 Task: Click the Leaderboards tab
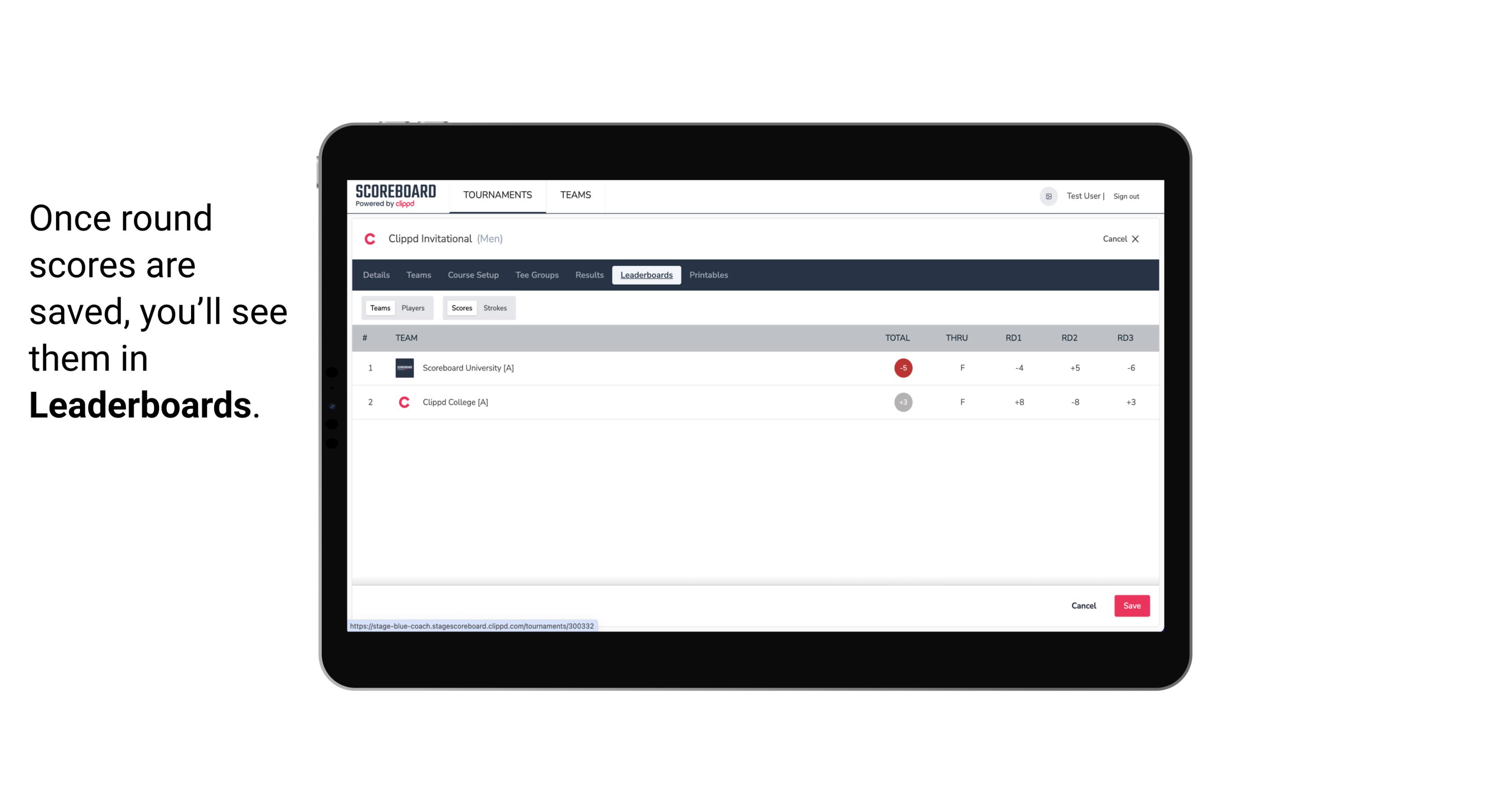pos(647,275)
